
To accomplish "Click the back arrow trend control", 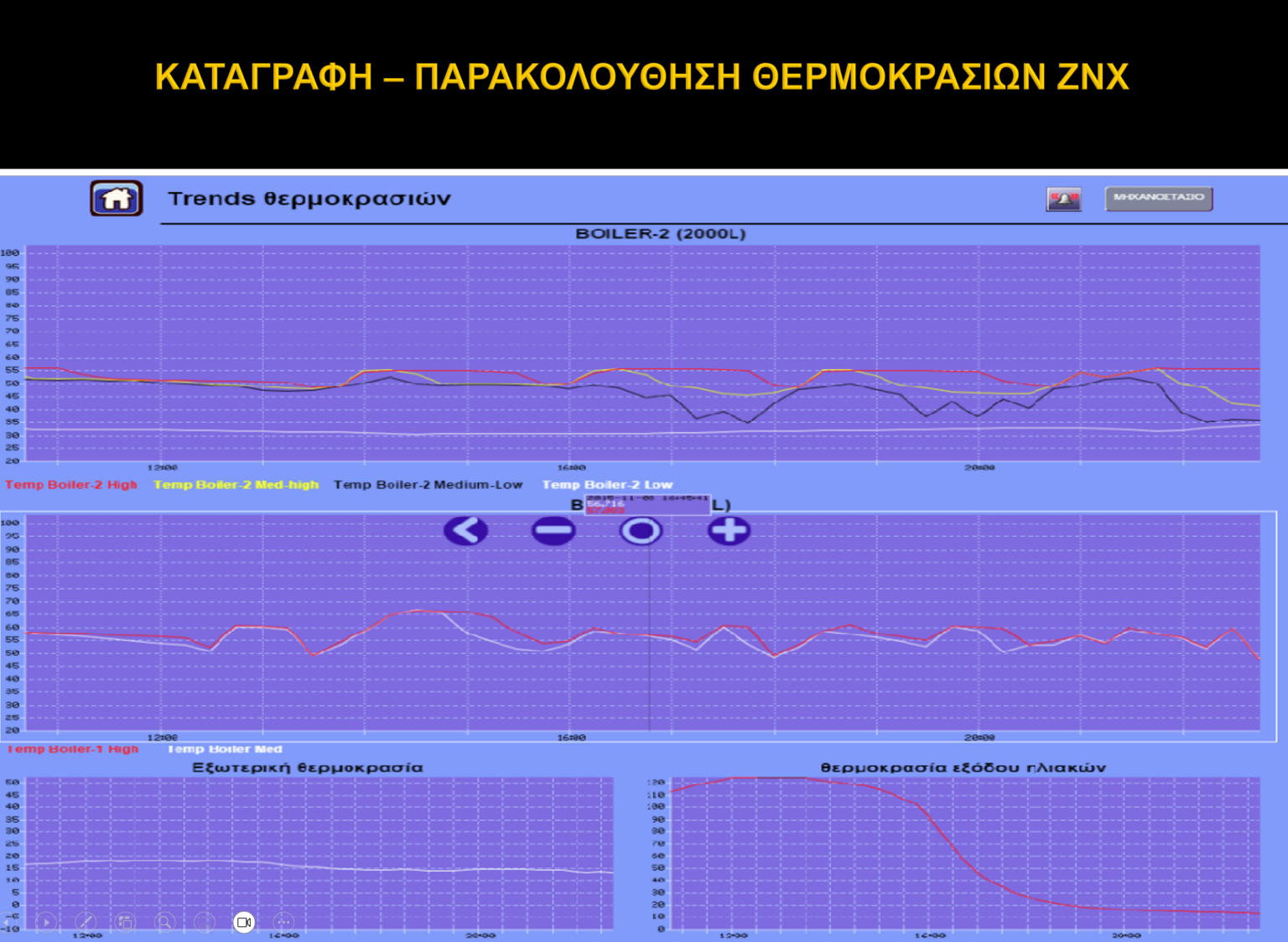I will point(465,530).
